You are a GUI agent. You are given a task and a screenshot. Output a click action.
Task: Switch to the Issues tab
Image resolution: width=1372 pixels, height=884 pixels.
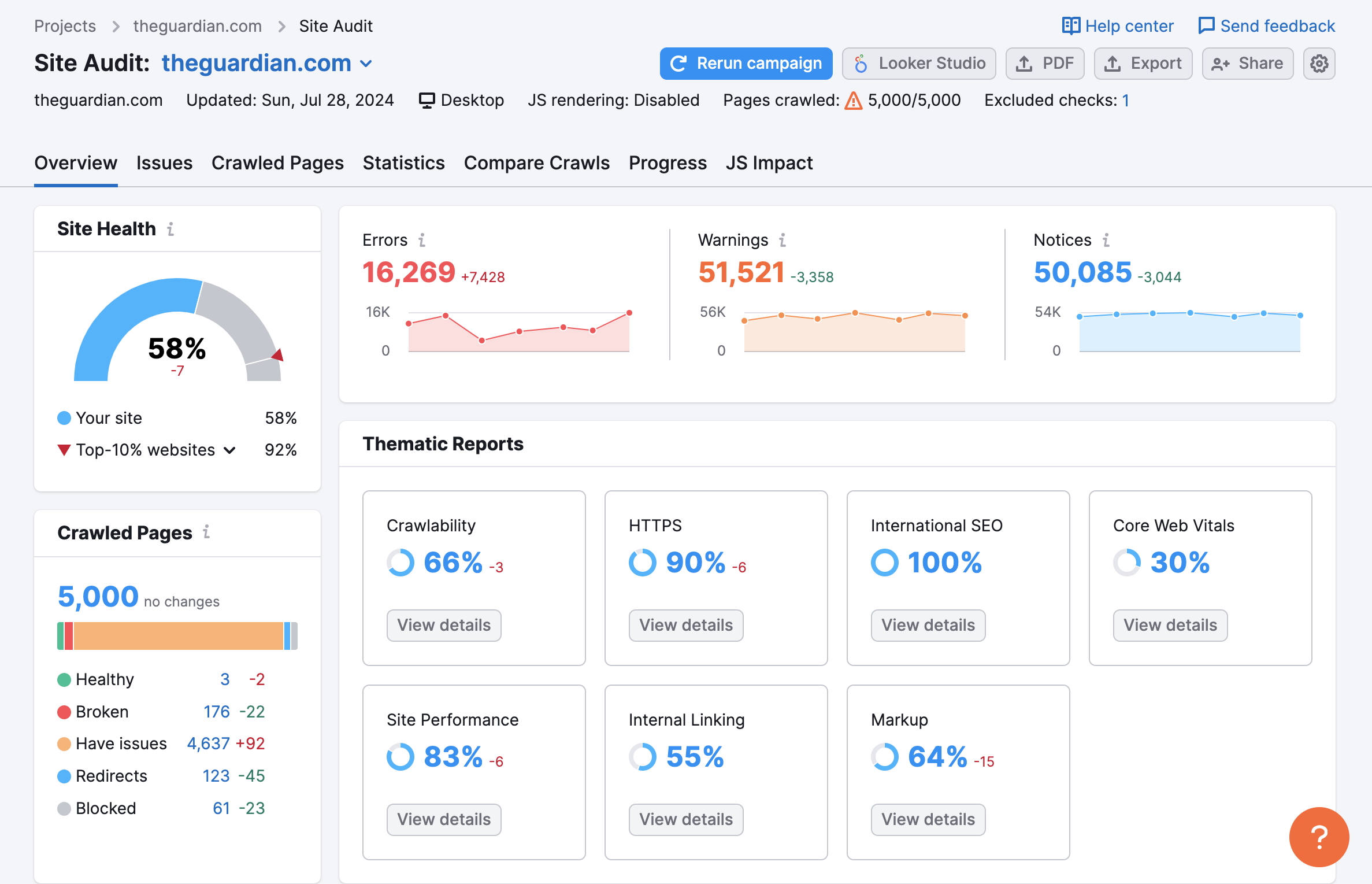point(164,163)
